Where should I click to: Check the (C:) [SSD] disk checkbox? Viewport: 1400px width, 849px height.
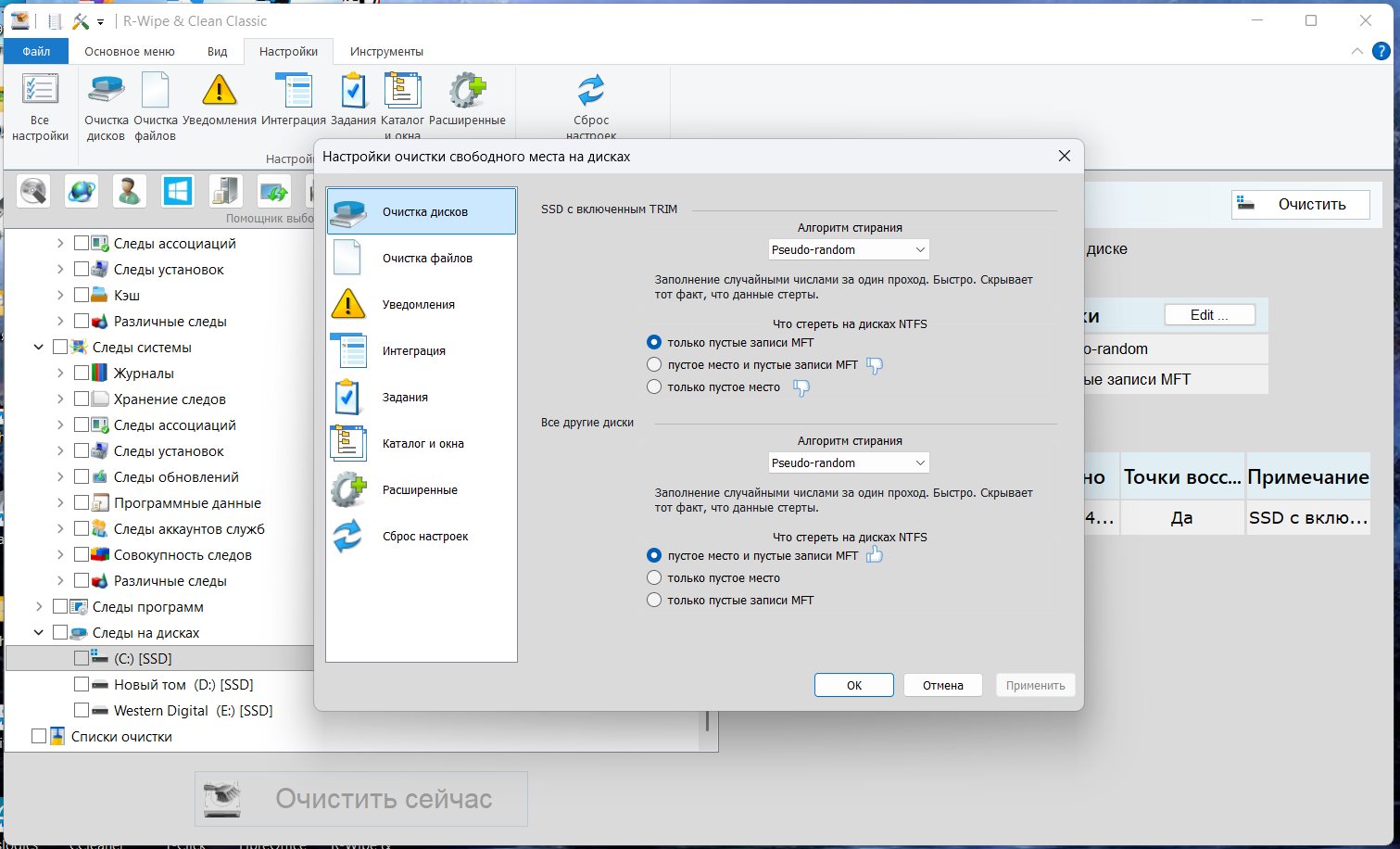(x=82, y=658)
